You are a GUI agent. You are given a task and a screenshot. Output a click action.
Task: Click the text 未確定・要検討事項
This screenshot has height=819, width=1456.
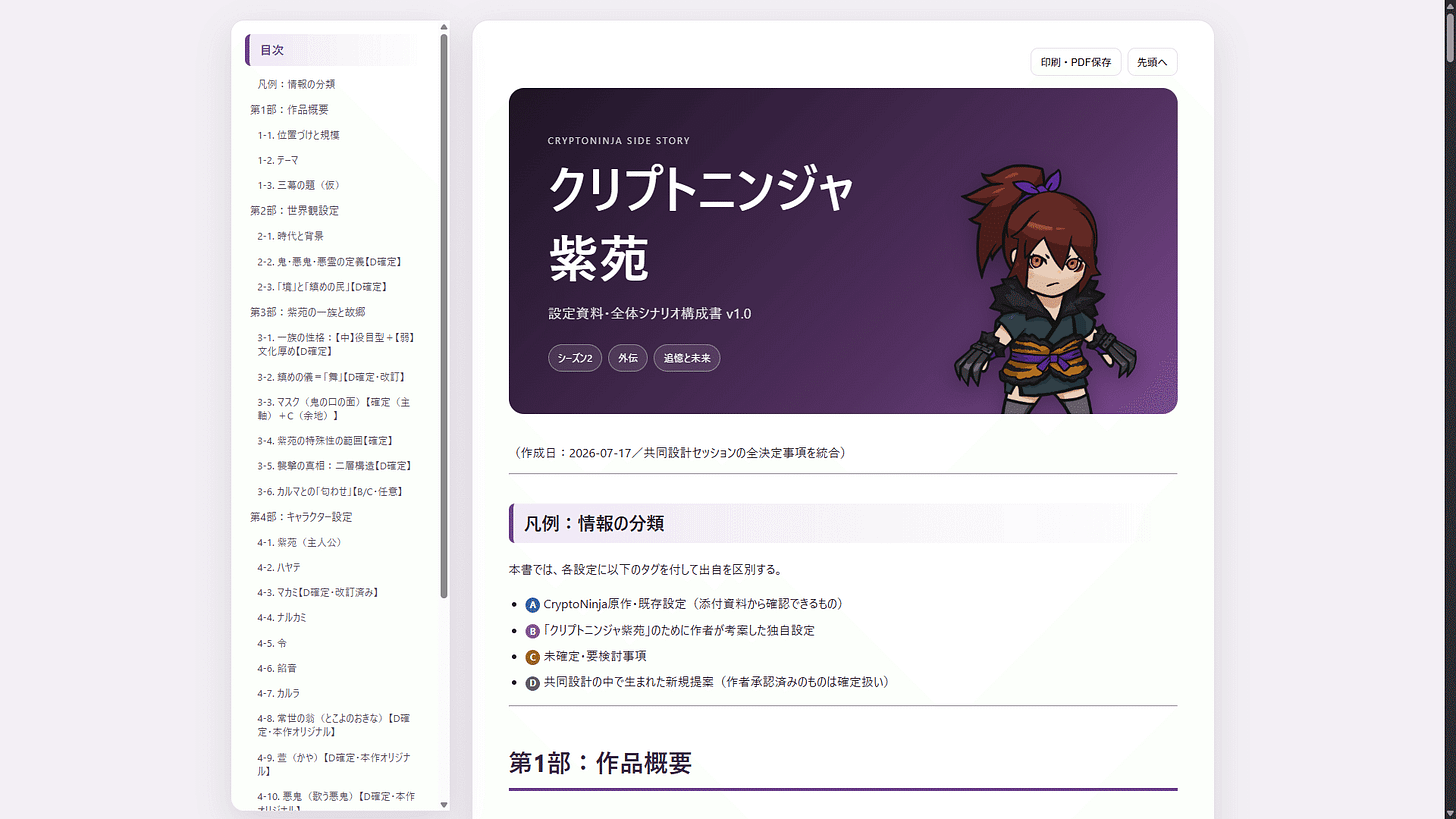coord(595,657)
